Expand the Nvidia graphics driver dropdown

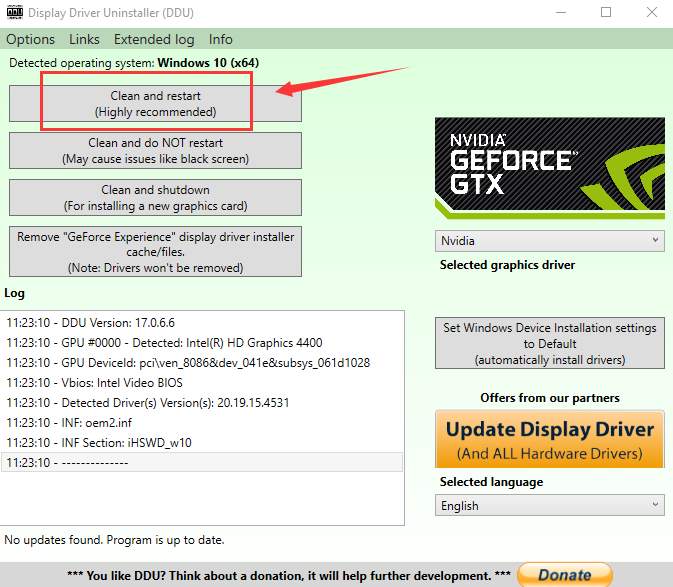click(x=550, y=241)
